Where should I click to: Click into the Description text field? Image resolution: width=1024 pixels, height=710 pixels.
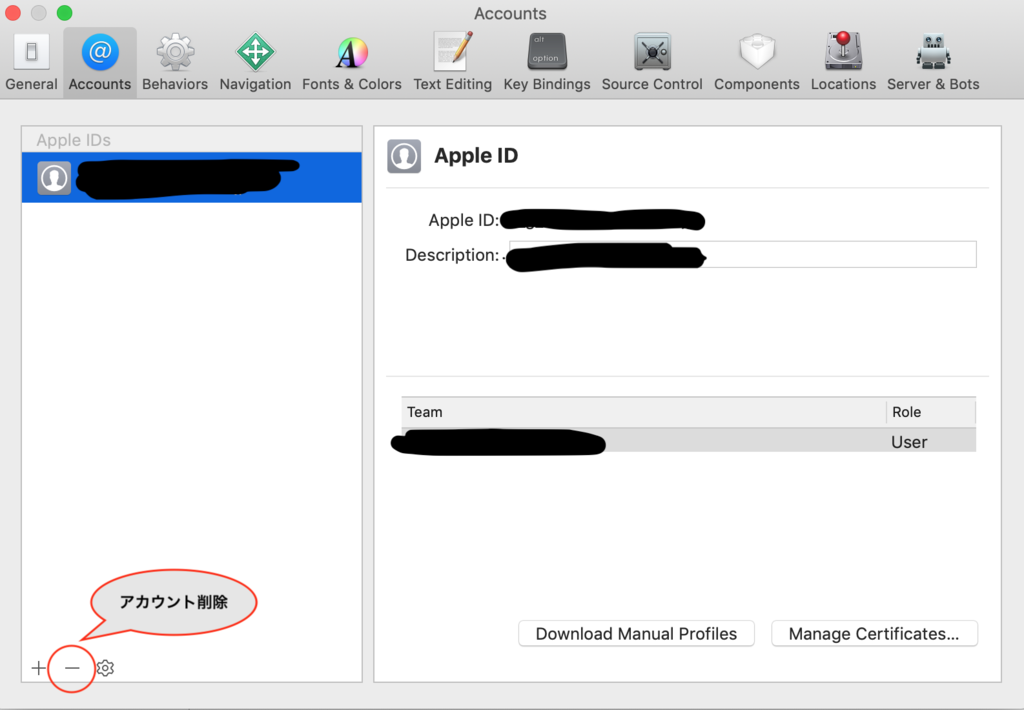point(743,254)
